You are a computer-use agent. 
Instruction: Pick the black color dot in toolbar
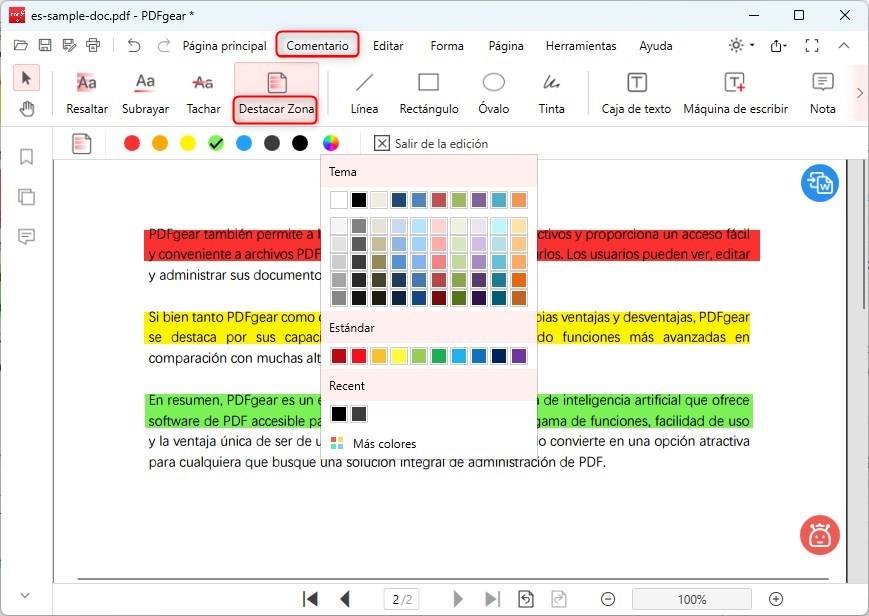[x=300, y=143]
